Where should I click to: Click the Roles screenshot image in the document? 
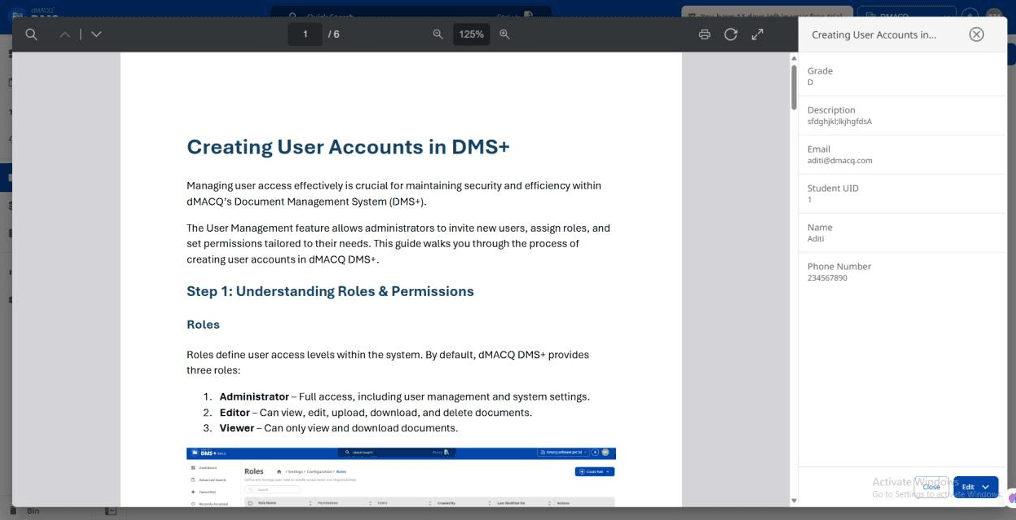pos(401,477)
